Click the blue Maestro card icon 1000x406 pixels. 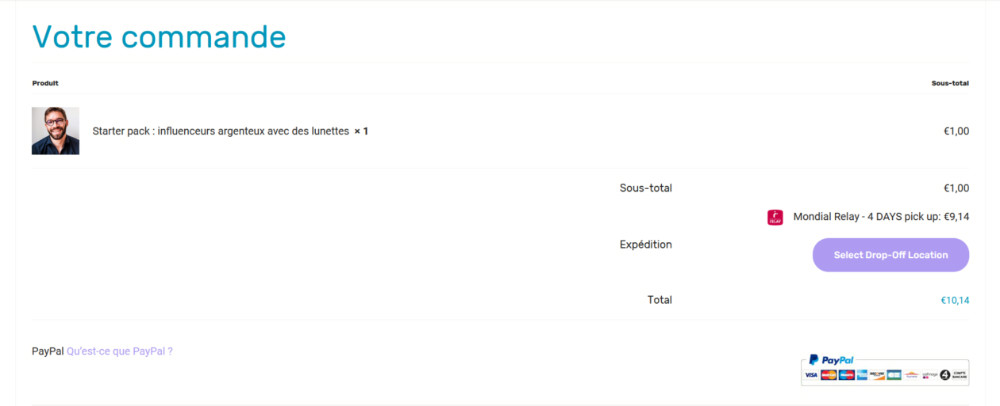coord(847,375)
